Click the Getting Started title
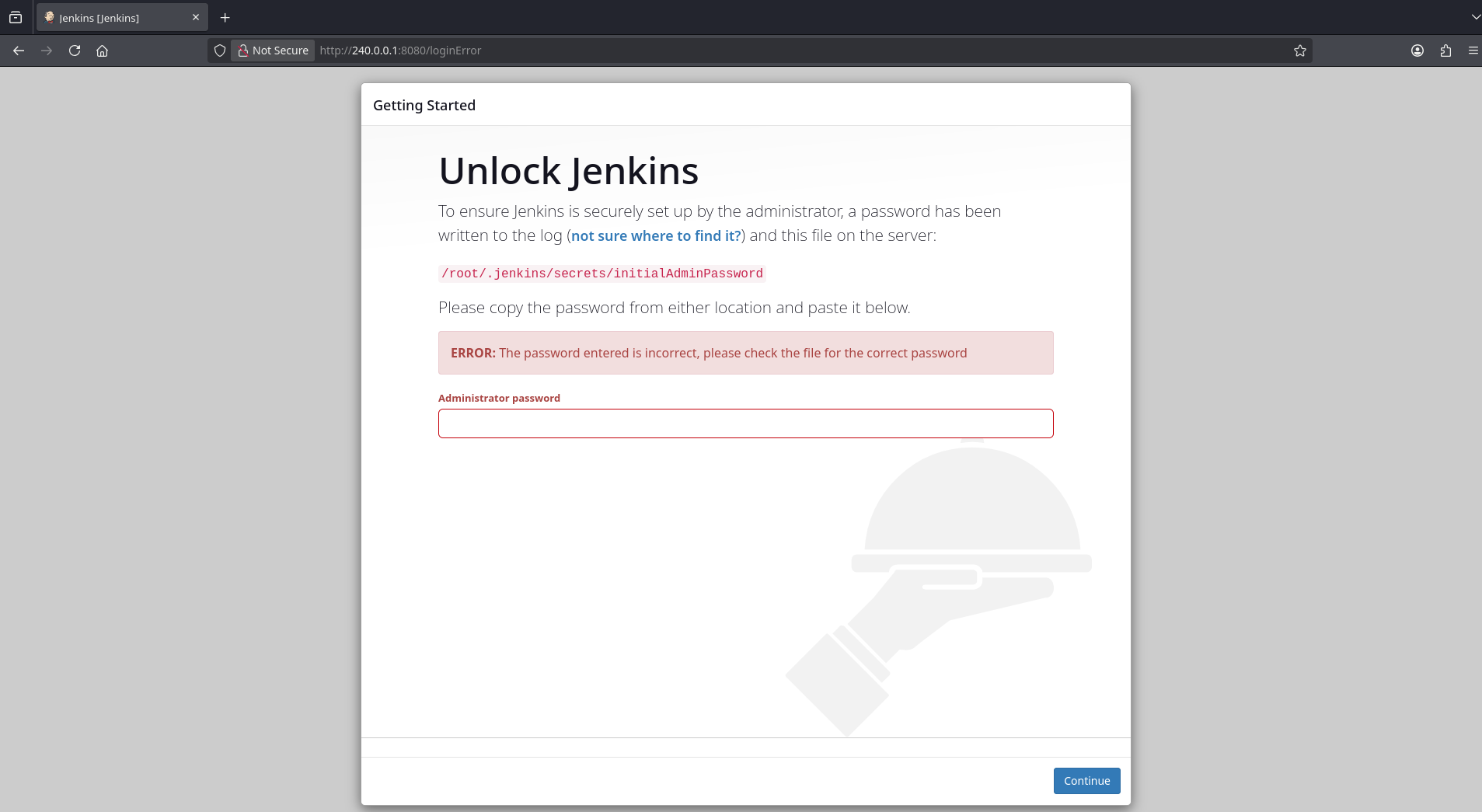 [x=424, y=105]
